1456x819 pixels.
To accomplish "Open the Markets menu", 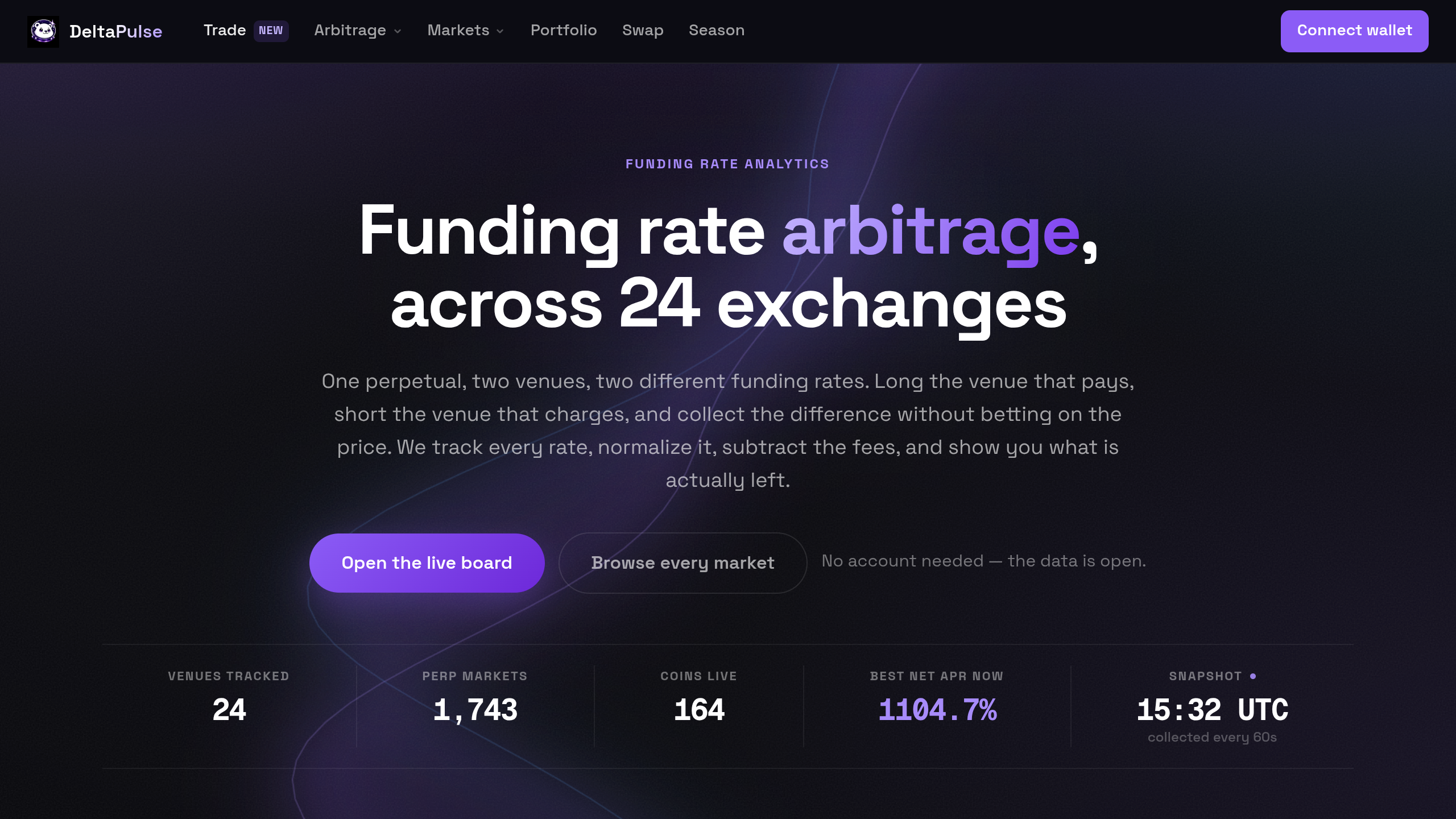I will click(466, 30).
